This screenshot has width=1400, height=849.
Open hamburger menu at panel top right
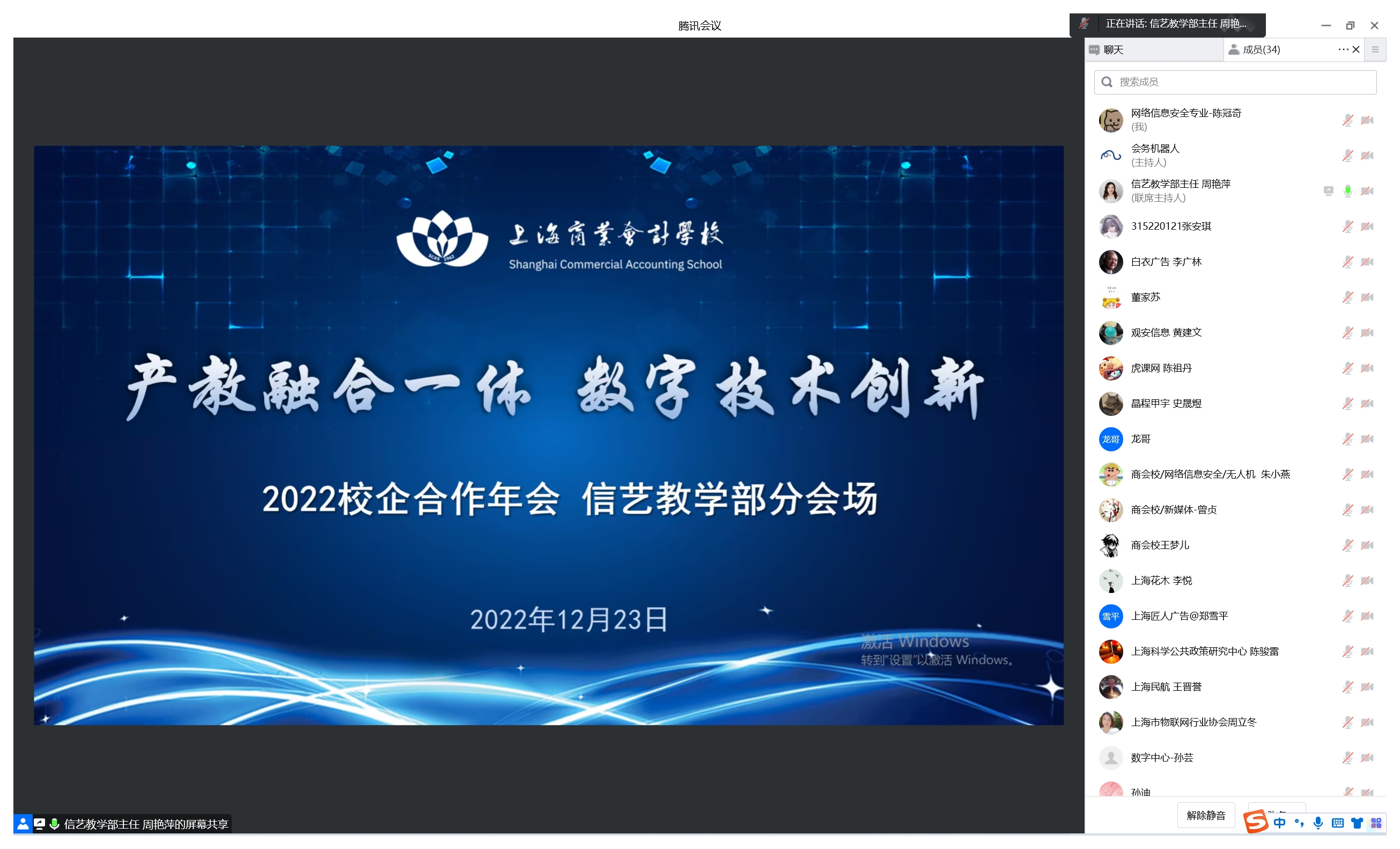click(1375, 49)
